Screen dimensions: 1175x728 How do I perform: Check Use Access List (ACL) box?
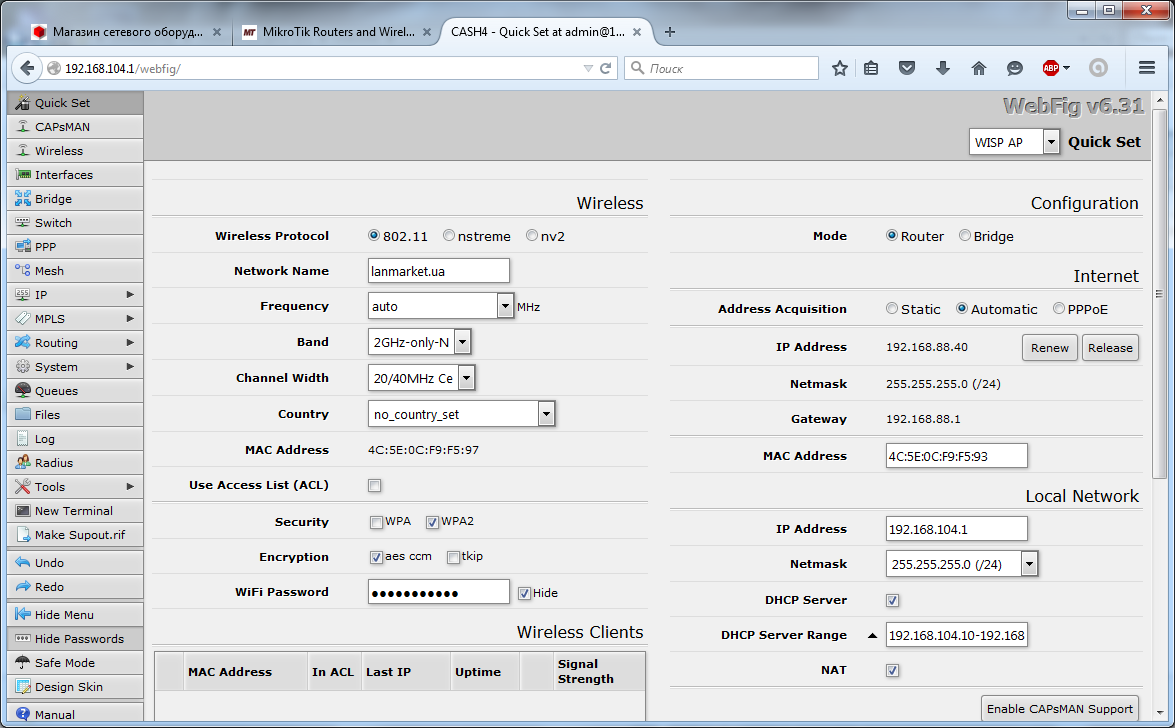pyautogui.click(x=375, y=486)
